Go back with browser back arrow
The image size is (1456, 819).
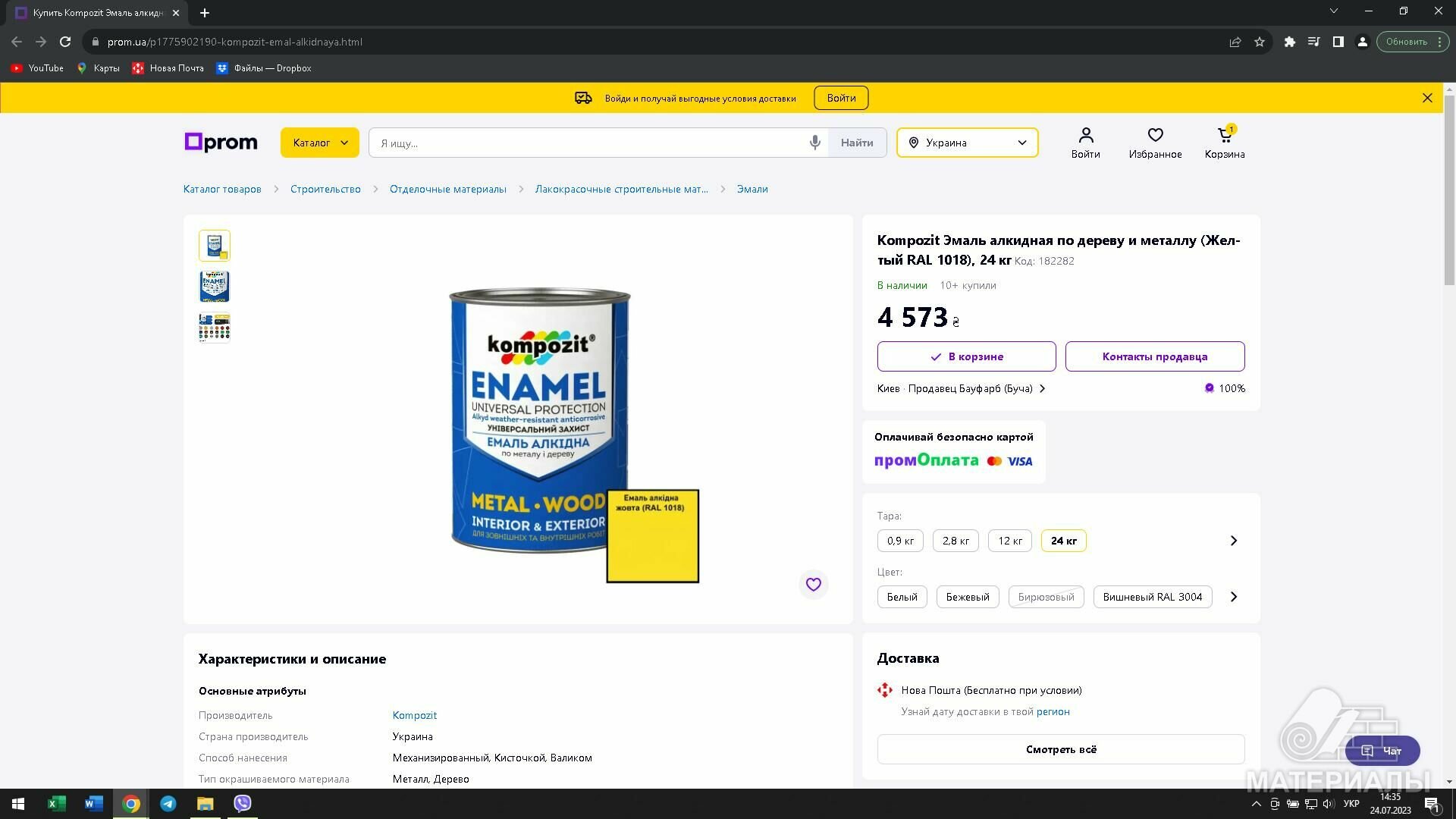pyautogui.click(x=17, y=42)
